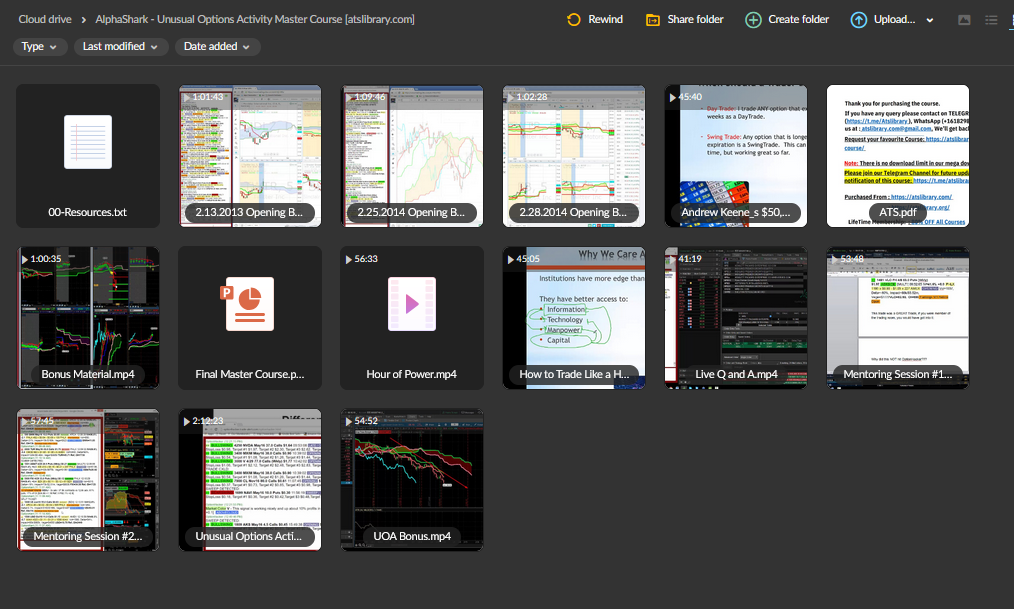This screenshot has width=1014, height=609.
Task: Click the Create folder text
Action: pyautogui.click(x=798, y=19)
